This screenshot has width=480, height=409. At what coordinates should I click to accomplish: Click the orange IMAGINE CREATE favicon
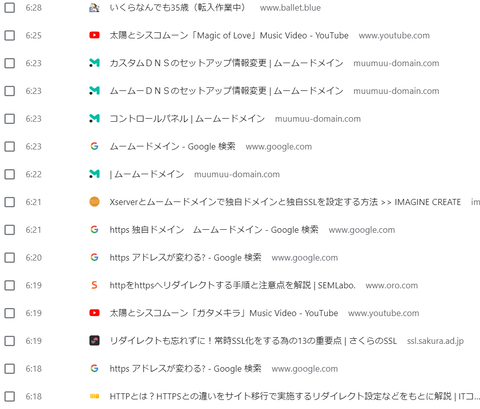click(94, 202)
